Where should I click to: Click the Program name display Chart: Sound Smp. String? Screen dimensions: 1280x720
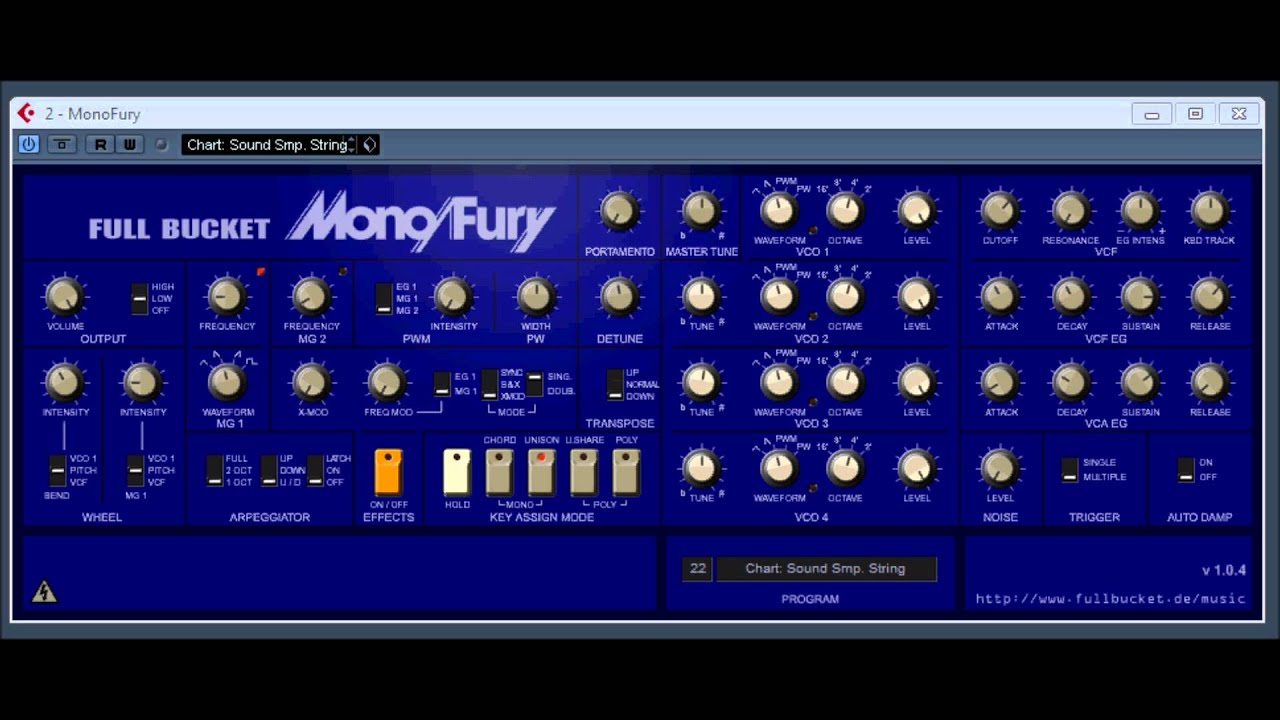click(x=826, y=568)
